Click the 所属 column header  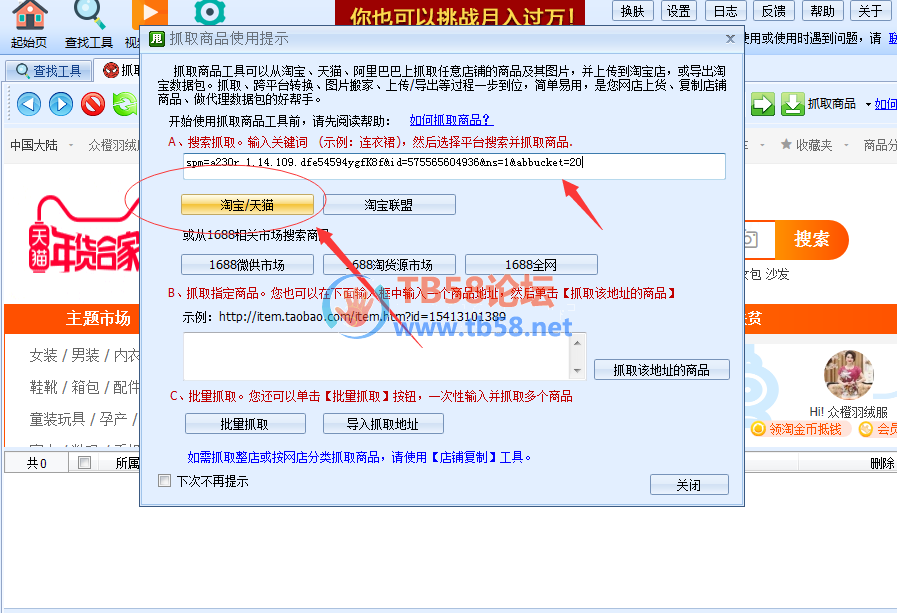point(127,463)
